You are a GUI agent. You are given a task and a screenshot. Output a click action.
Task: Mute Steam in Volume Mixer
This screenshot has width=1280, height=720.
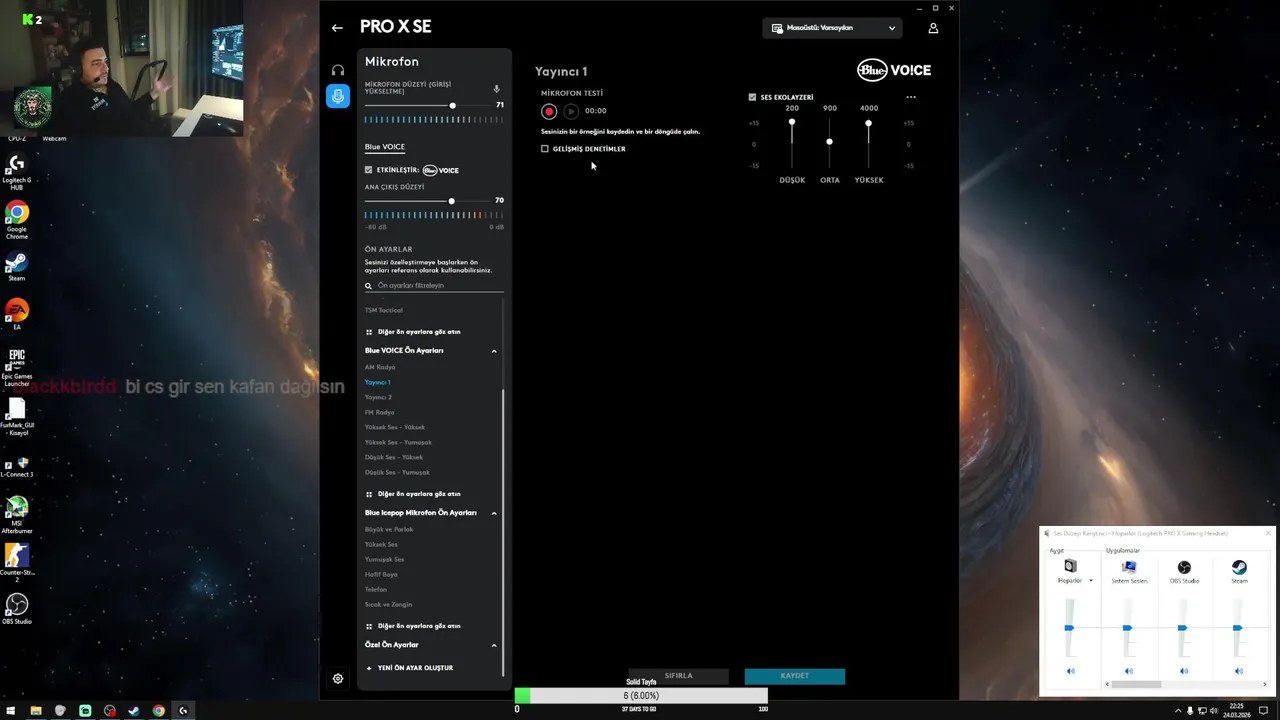point(1239,671)
